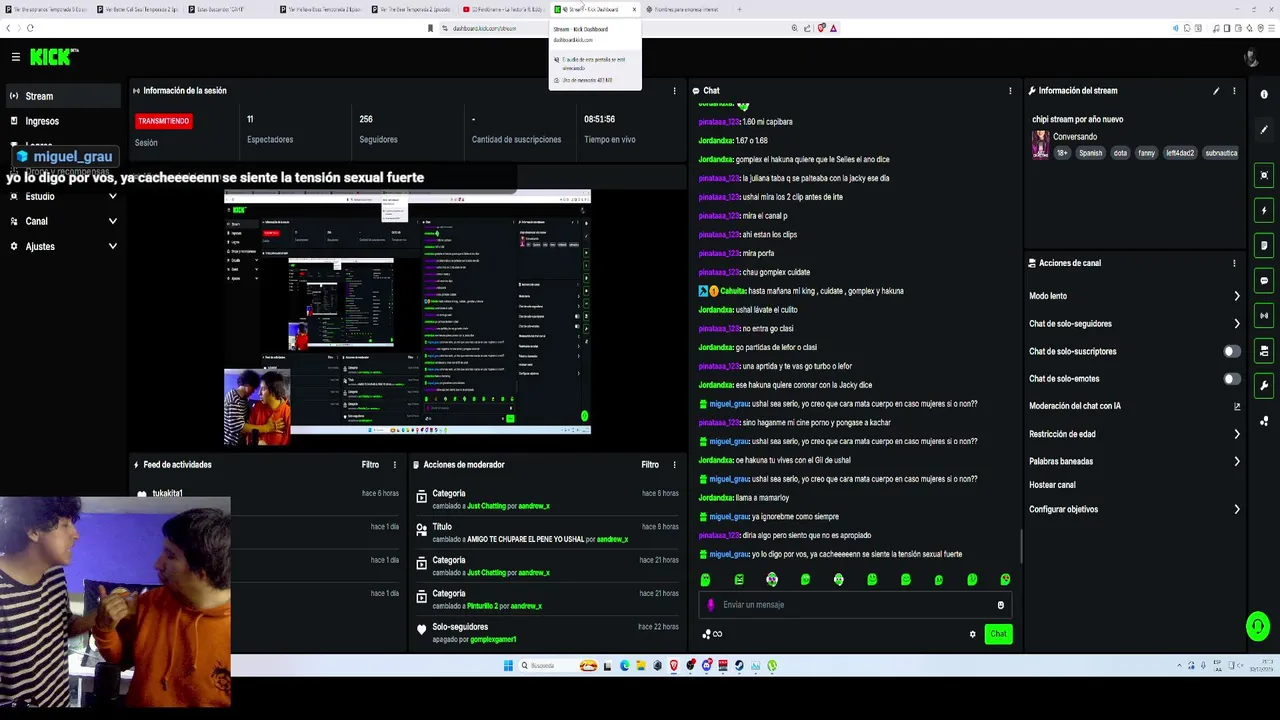Image resolution: width=1280 pixels, height=720 pixels.
Task: Click the pencil icon in right rail
Action: [1264, 130]
